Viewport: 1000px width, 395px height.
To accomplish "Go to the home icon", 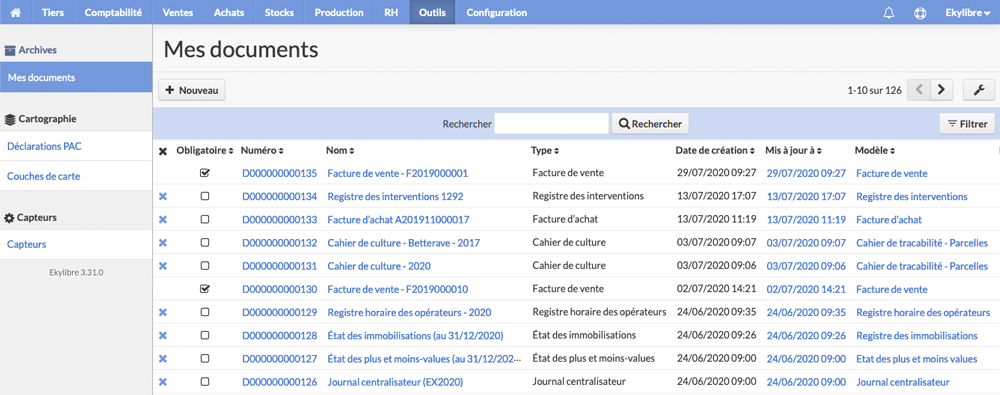I will coord(15,12).
